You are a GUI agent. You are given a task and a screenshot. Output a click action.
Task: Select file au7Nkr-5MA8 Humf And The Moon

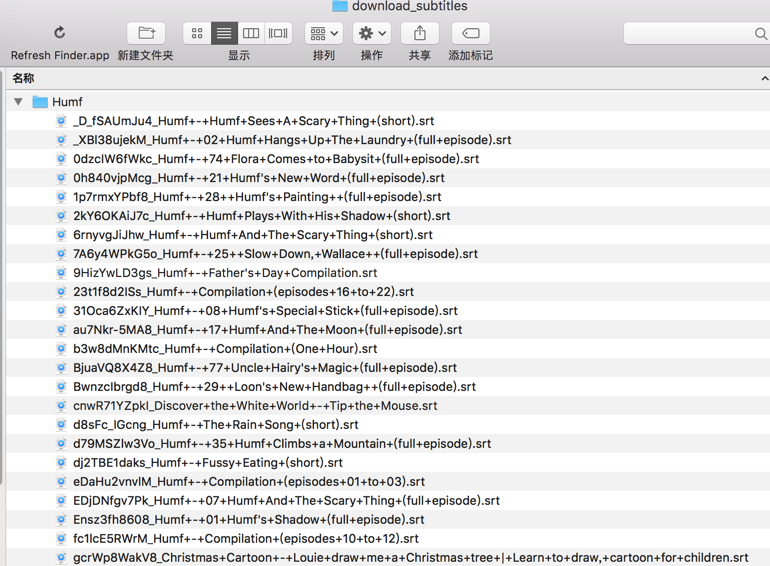pos(268,330)
